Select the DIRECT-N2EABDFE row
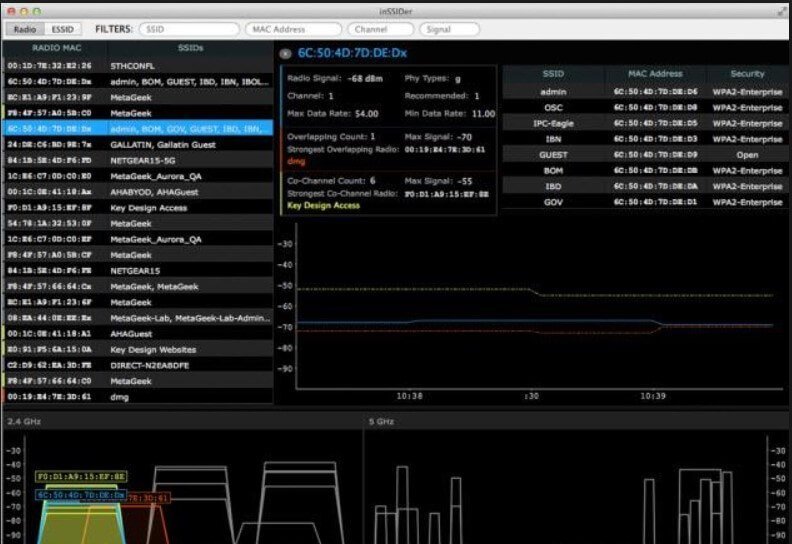Viewport: 792px width, 544px height. (x=138, y=366)
